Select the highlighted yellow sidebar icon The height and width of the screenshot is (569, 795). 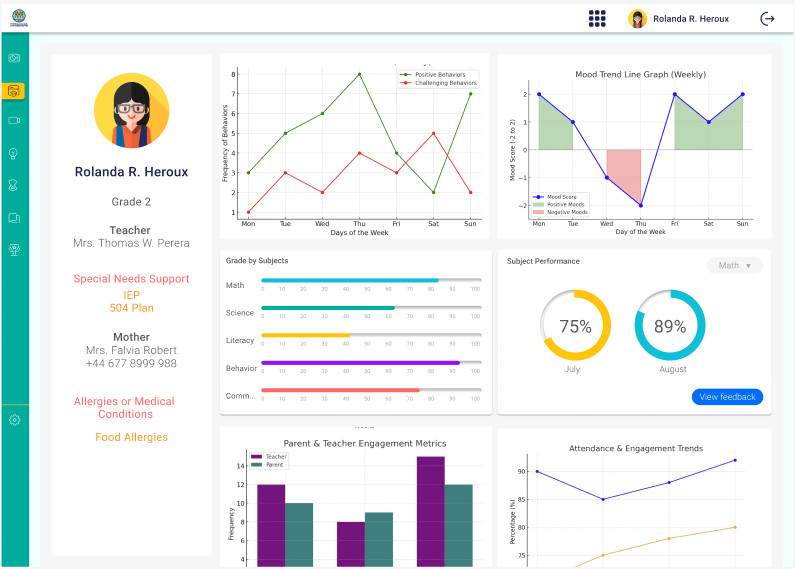14,91
